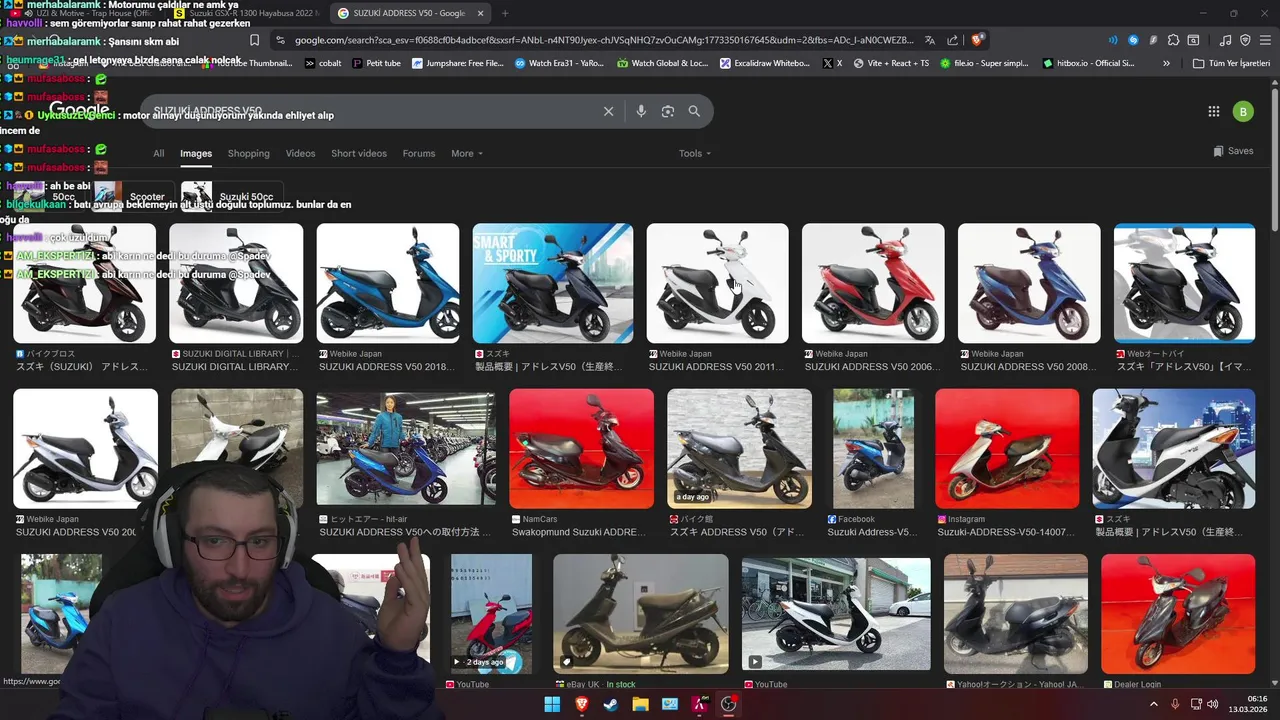This screenshot has width=1280, height=720.
Task: Select the Images results tab
Action: [196, 153]
